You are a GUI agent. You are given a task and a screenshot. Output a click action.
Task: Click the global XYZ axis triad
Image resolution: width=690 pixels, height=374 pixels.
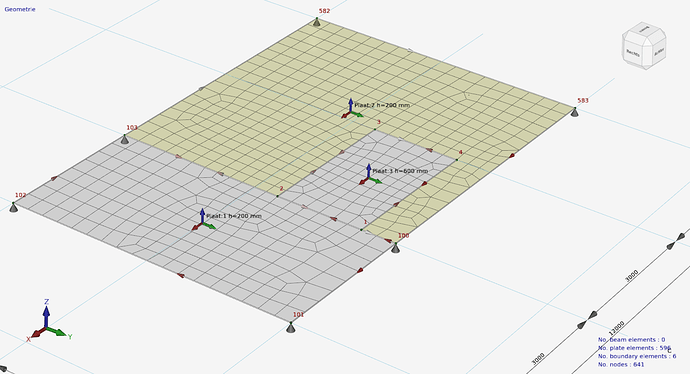coord(47,320)
